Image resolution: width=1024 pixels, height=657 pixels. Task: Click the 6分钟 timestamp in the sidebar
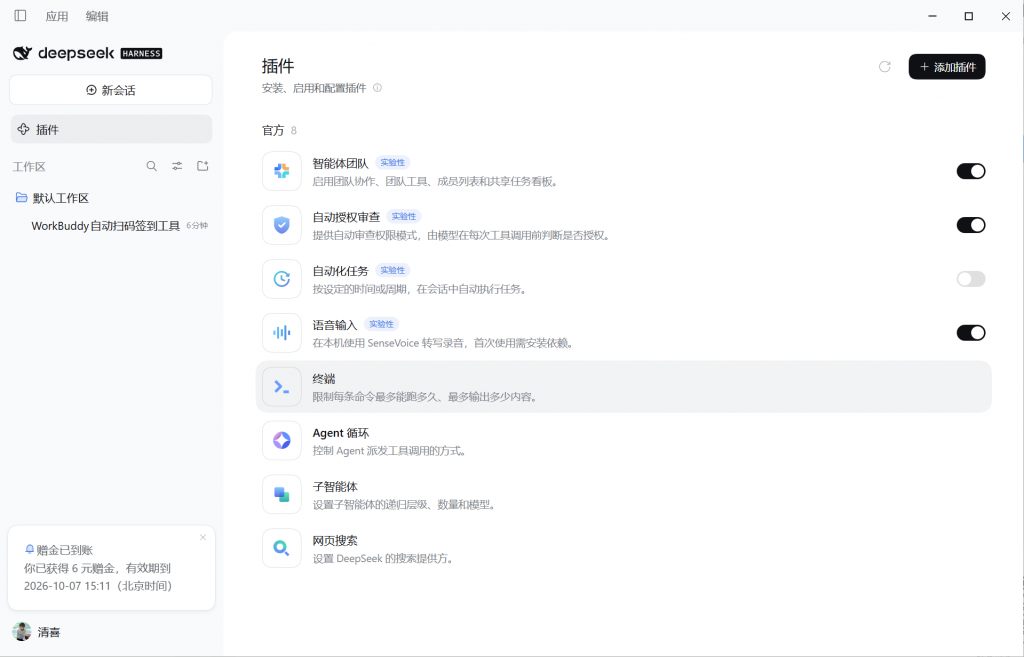(197, 225)
